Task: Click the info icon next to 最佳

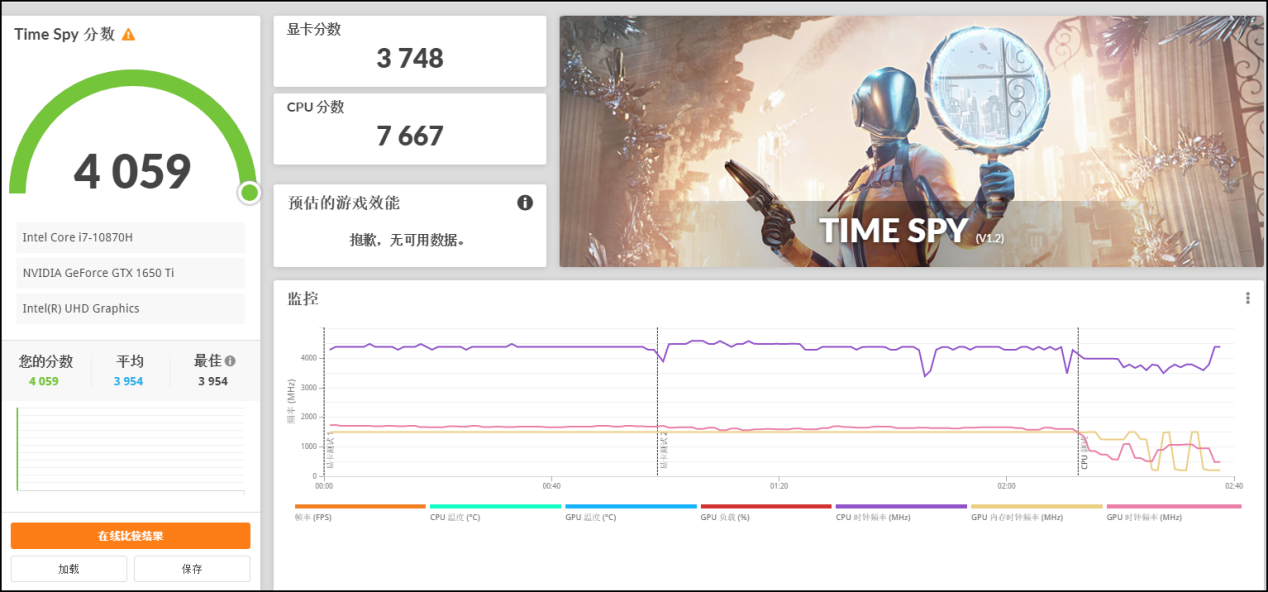Action: click(230, 361)
